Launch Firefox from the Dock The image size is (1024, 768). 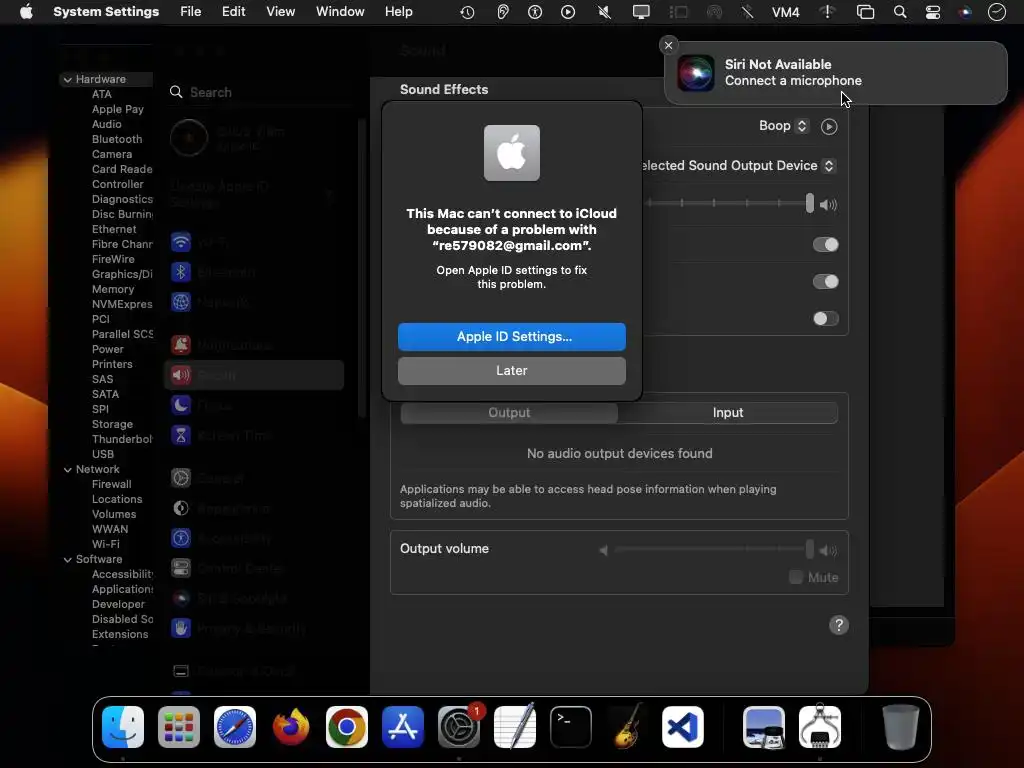(291, 727)
